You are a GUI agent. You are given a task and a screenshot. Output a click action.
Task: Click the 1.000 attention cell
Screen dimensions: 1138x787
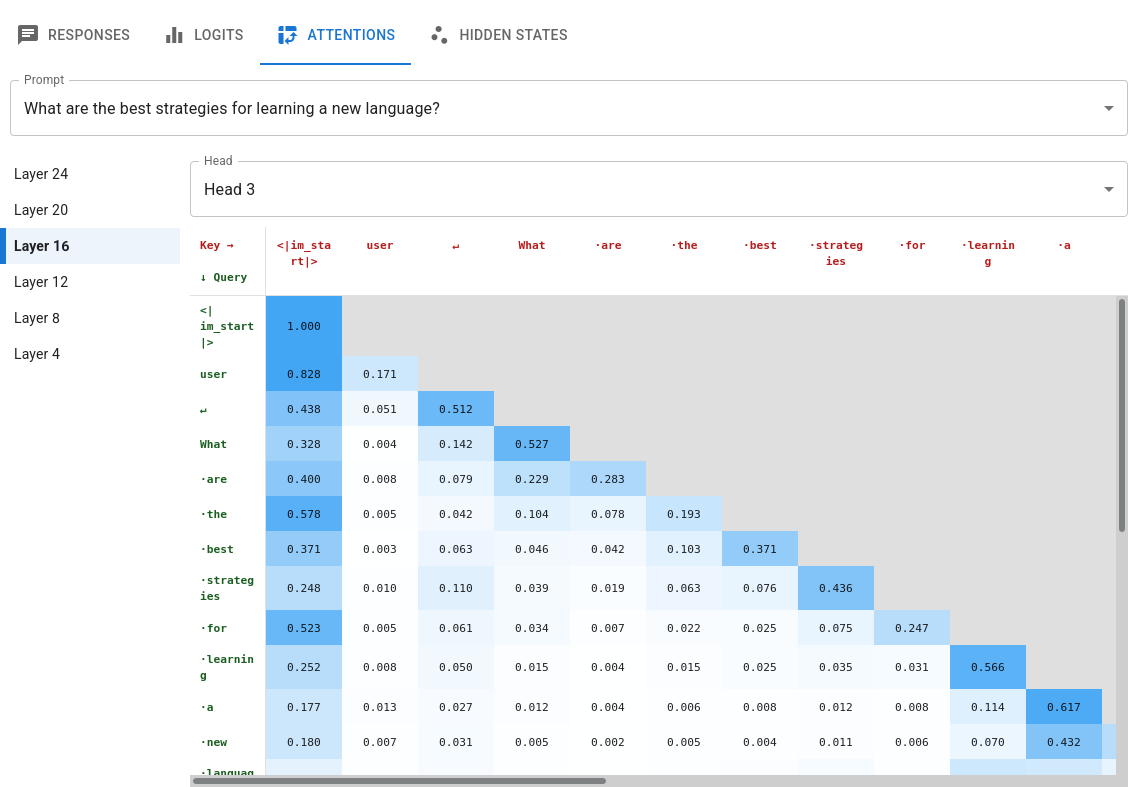point(303,326)
